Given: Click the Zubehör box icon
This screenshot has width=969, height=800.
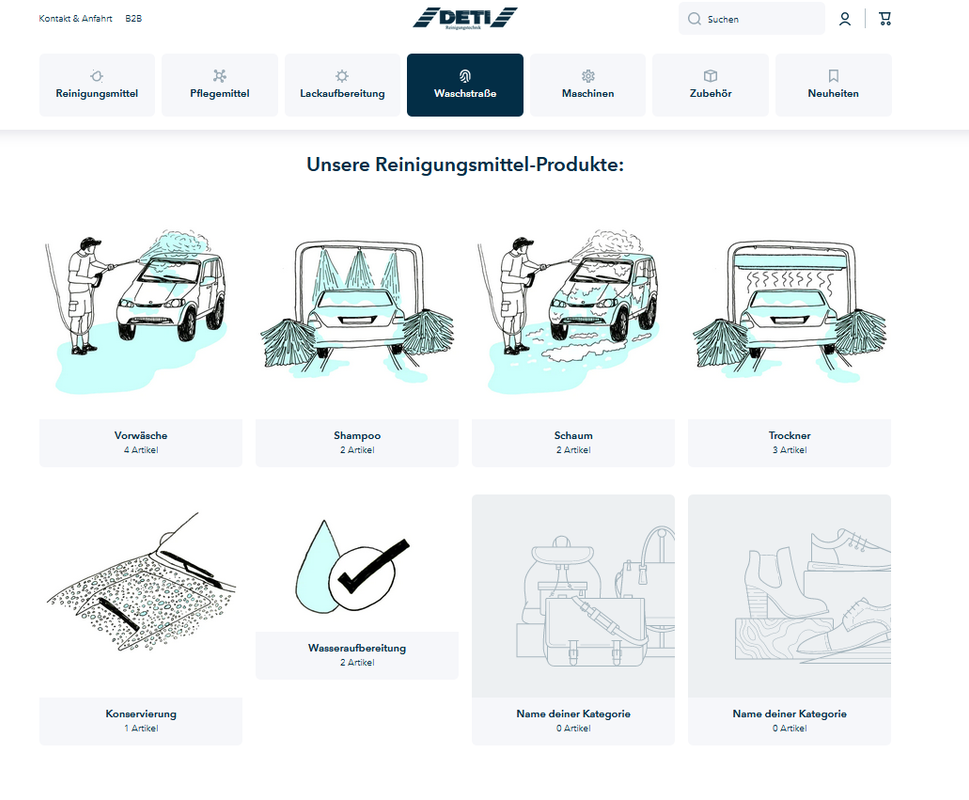Looking at the screenshot, I should [x=711, y=76].
